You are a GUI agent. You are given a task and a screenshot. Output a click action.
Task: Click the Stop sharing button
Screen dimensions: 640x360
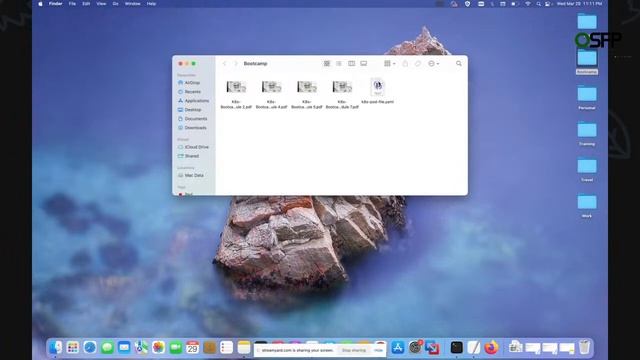pyautogui.click(x=354, y=350)
